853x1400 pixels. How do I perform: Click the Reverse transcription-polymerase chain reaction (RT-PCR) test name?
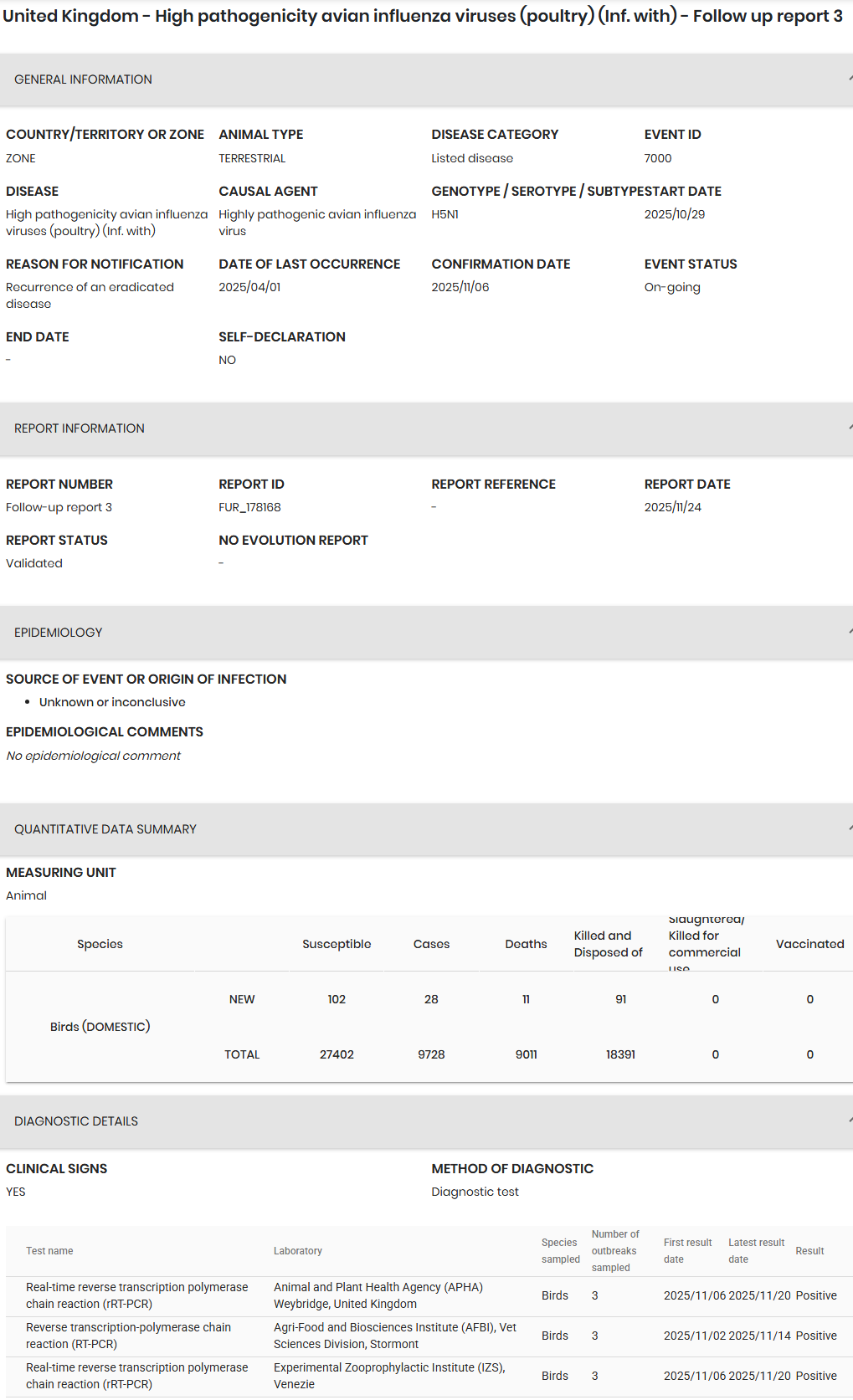pos(128,1336)
